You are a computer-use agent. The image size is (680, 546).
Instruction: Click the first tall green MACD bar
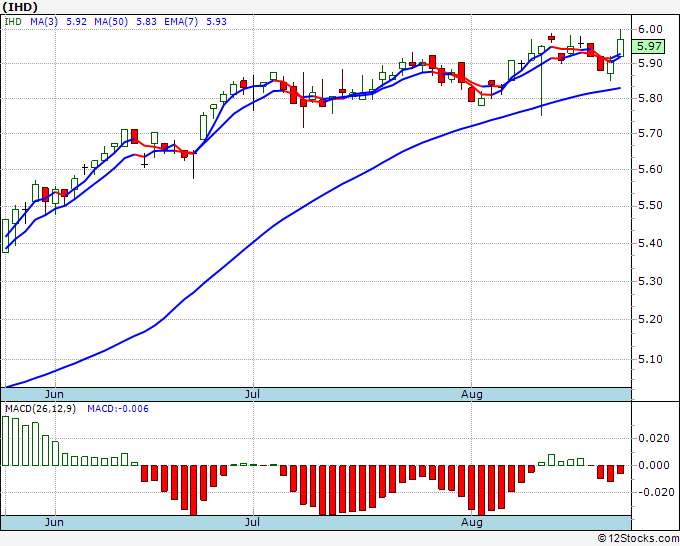6,441
